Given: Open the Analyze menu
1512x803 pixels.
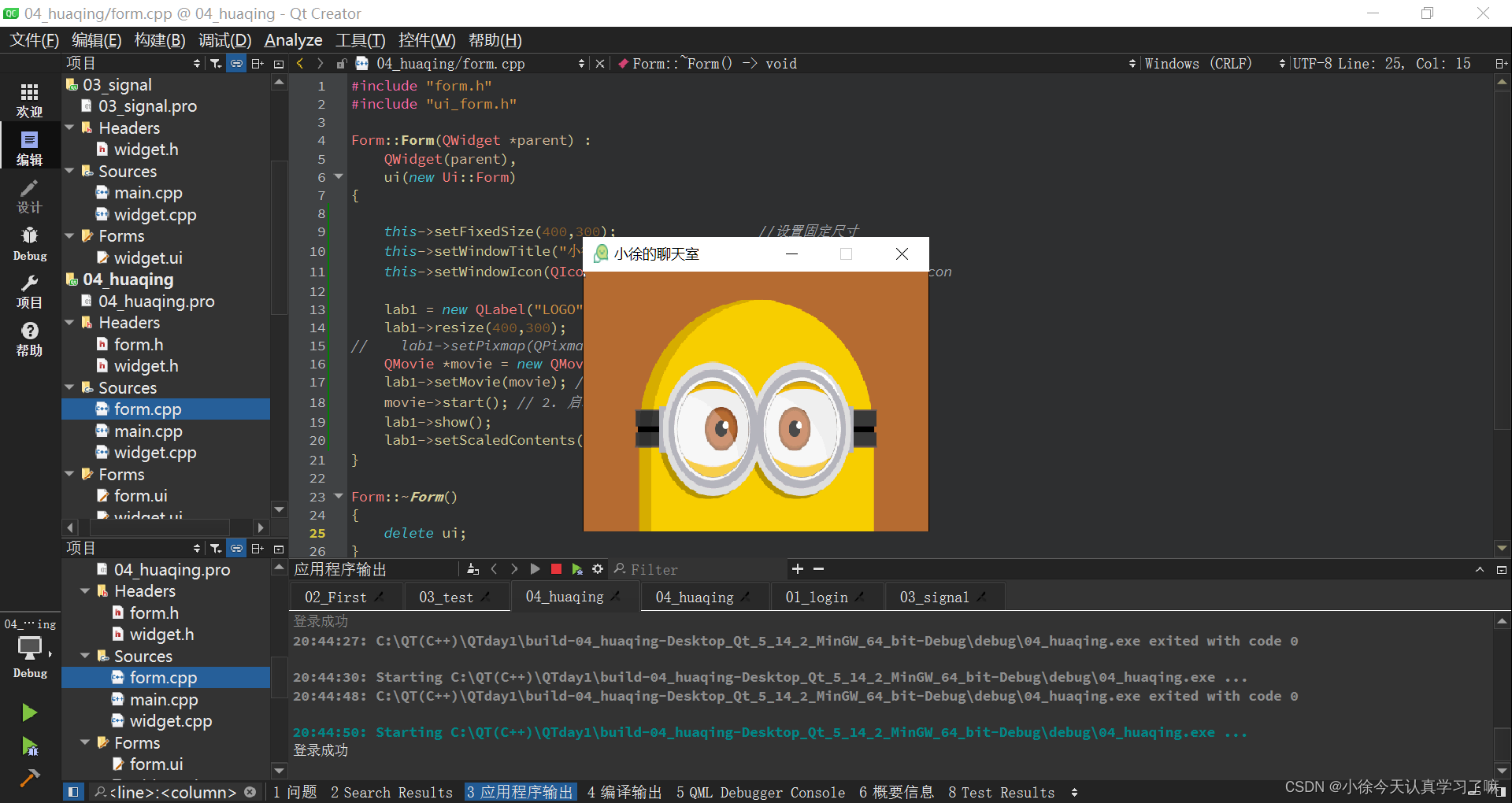Looking at the screenshot, I should (293, 40).
